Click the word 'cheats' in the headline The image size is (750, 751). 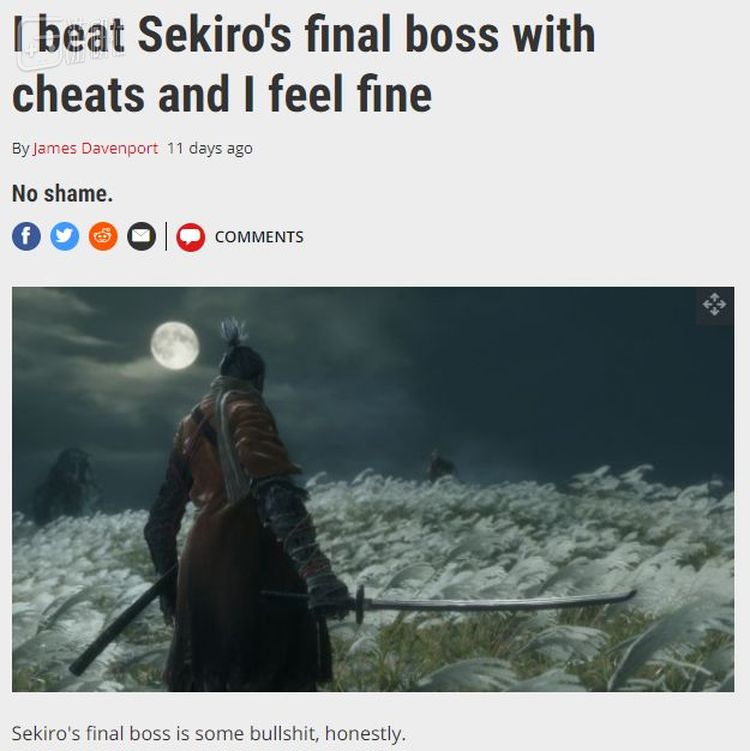(78, 94)
